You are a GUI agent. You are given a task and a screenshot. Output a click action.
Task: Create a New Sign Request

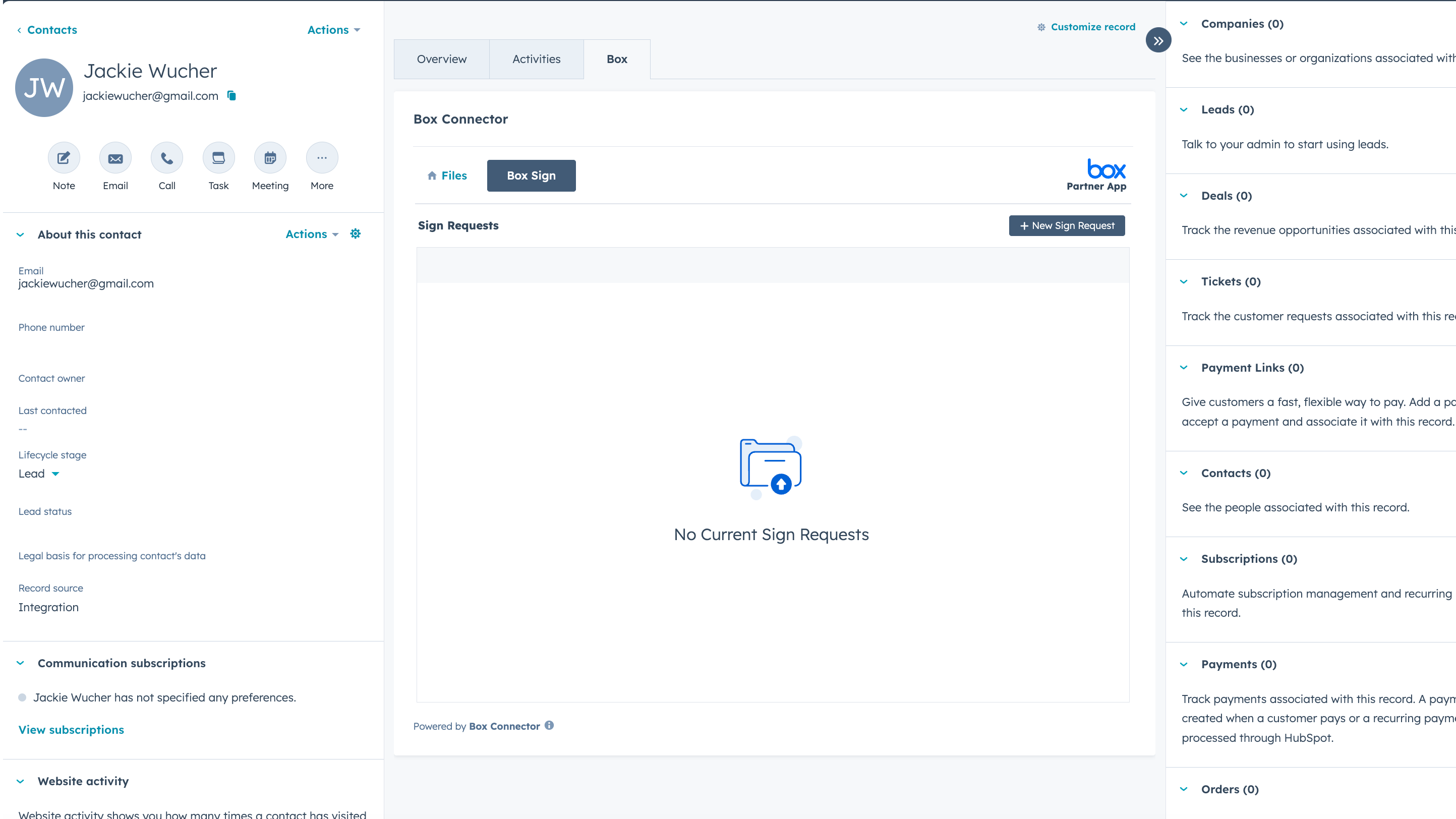(1067, 225)
